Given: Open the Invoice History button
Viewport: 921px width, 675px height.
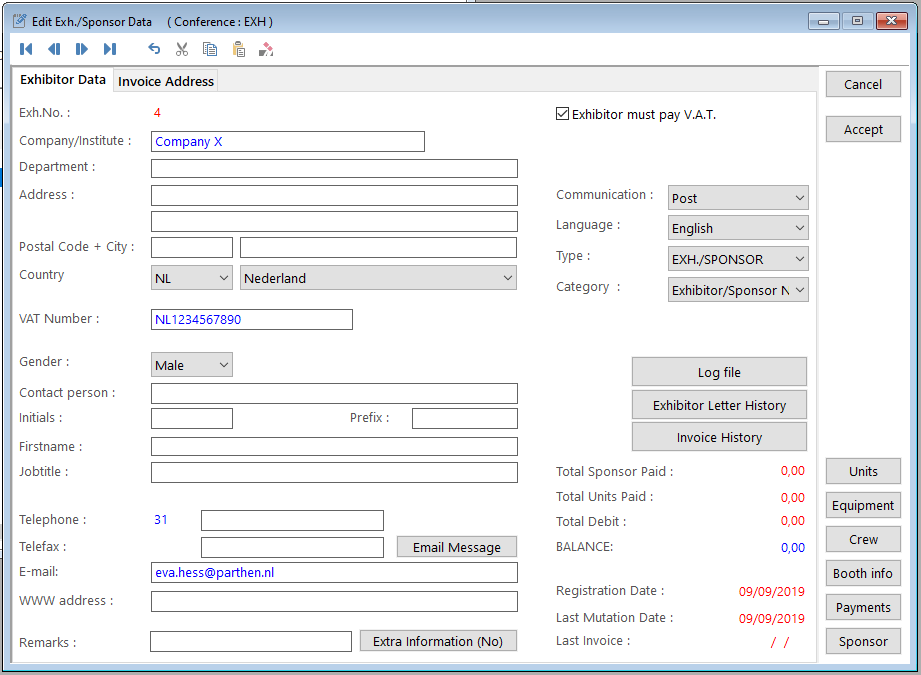Looking at the screenshot, I should 719,438.
